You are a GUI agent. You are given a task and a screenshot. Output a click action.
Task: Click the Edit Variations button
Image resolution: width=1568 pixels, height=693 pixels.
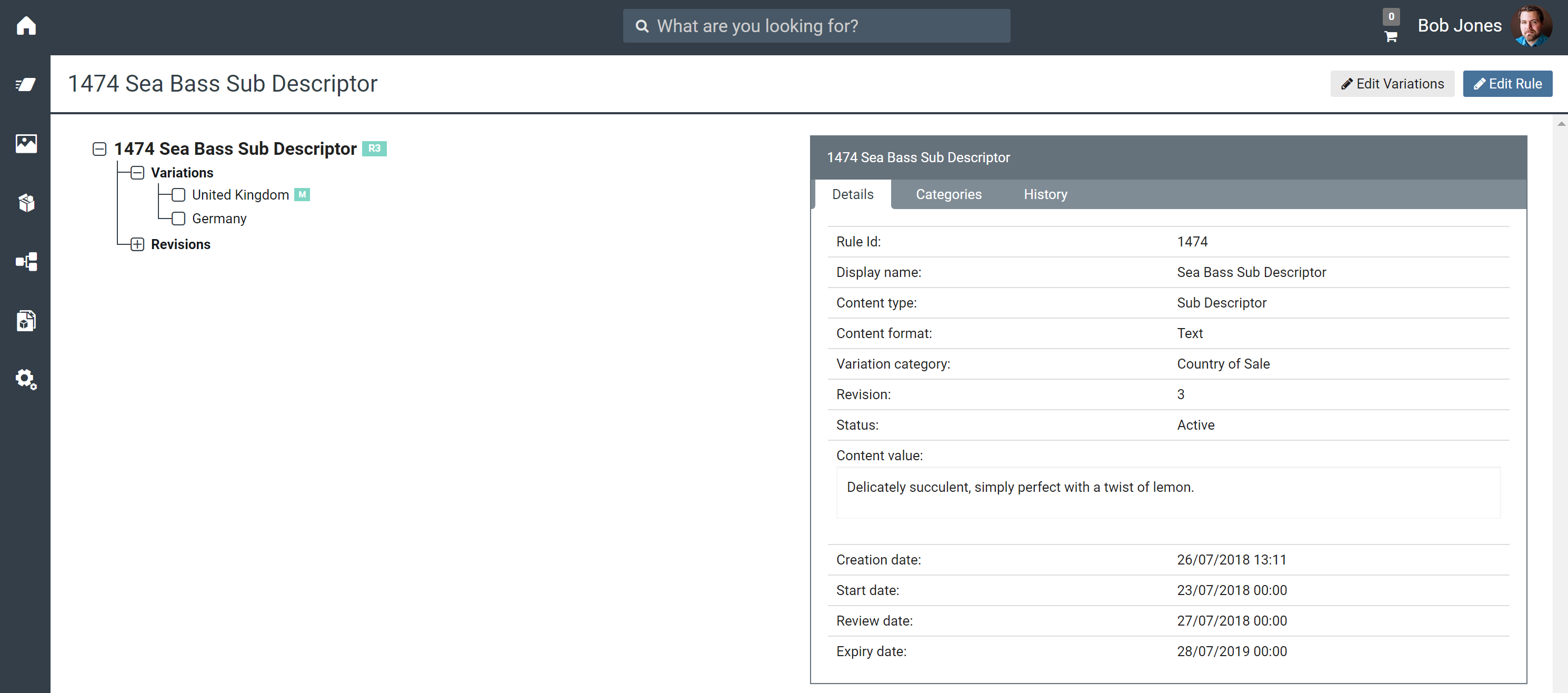click(x=1392, y=84)
